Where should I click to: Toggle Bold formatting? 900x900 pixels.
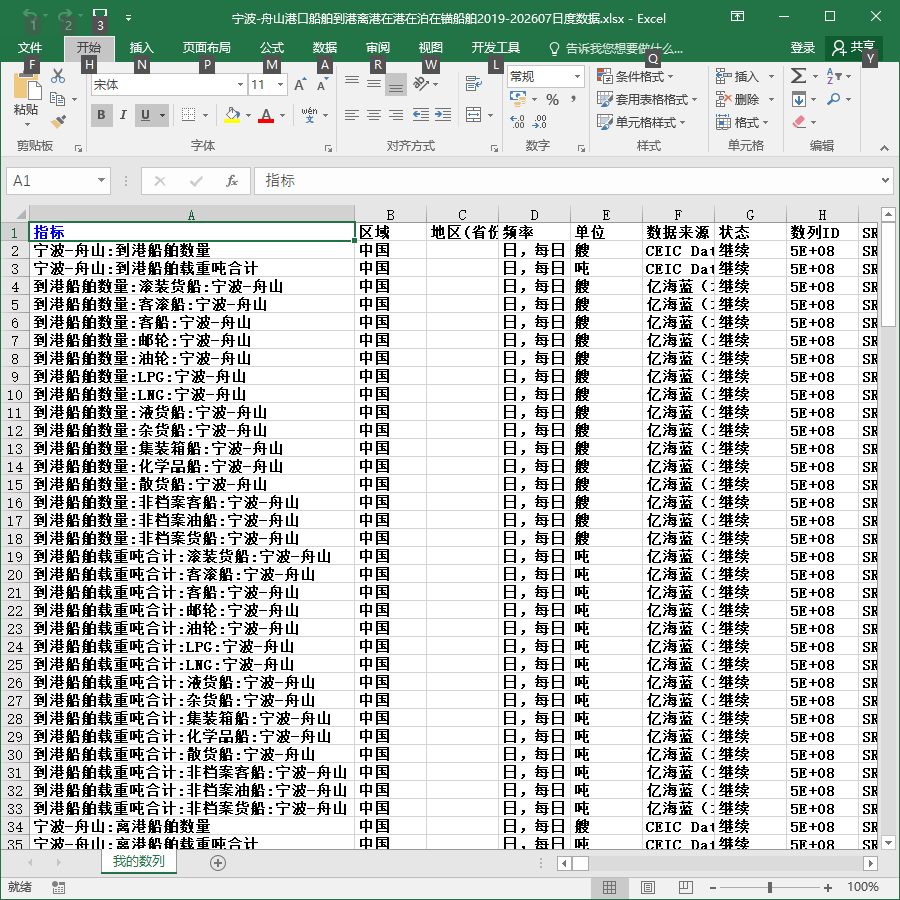coord(102,115)
